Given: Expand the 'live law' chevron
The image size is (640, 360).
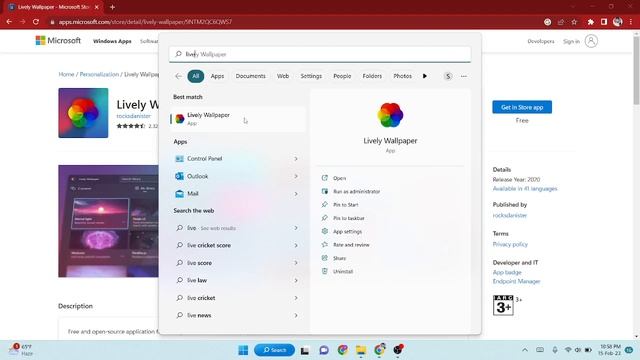Looking at the screenshot, I should 296,280.
